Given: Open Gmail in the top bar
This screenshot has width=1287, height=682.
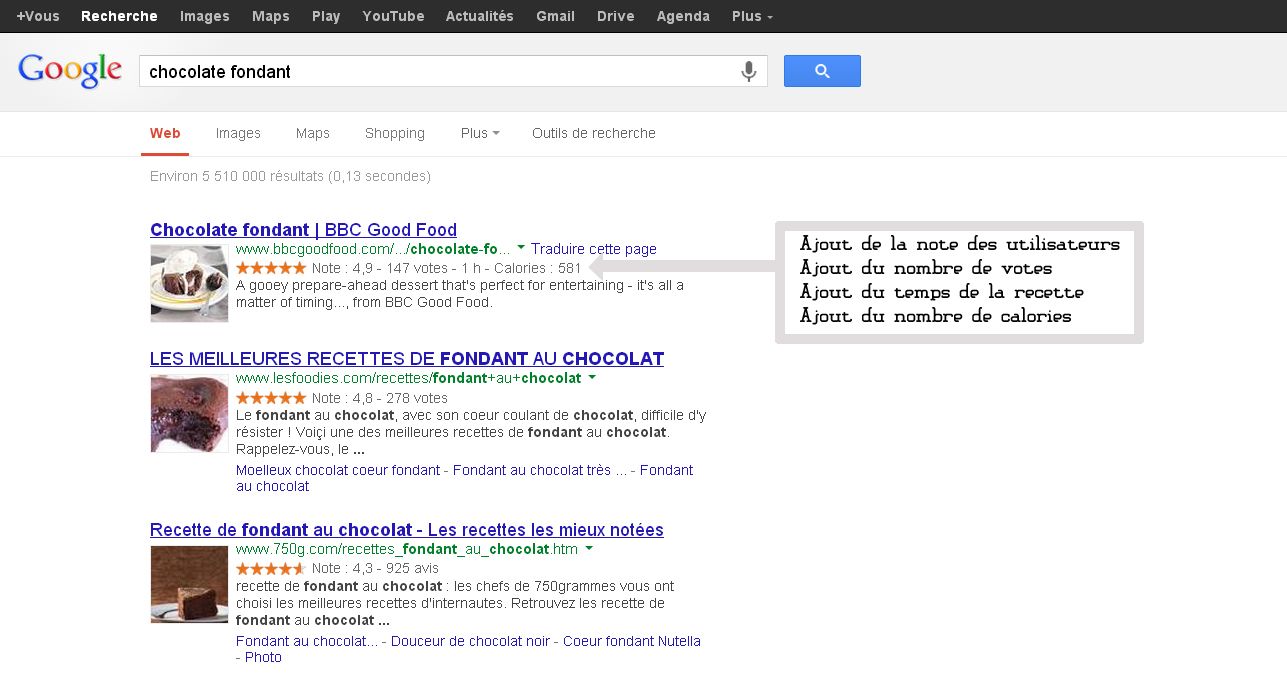Looking at the screenshot, I should pyautogui.click(x=555, y=16).
